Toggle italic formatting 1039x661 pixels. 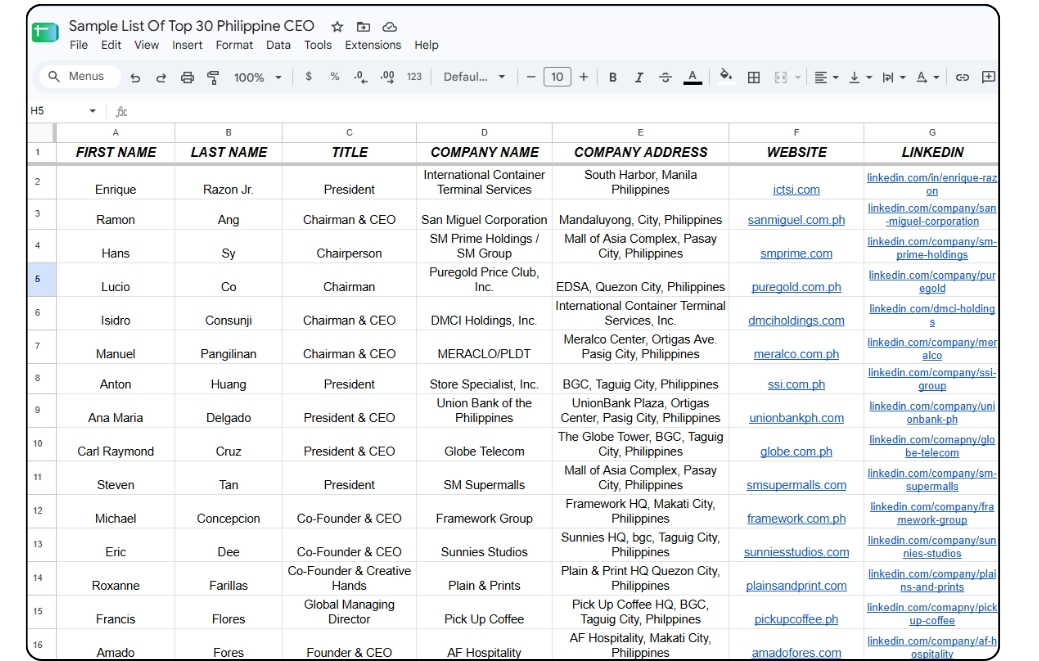pos(639,77)
